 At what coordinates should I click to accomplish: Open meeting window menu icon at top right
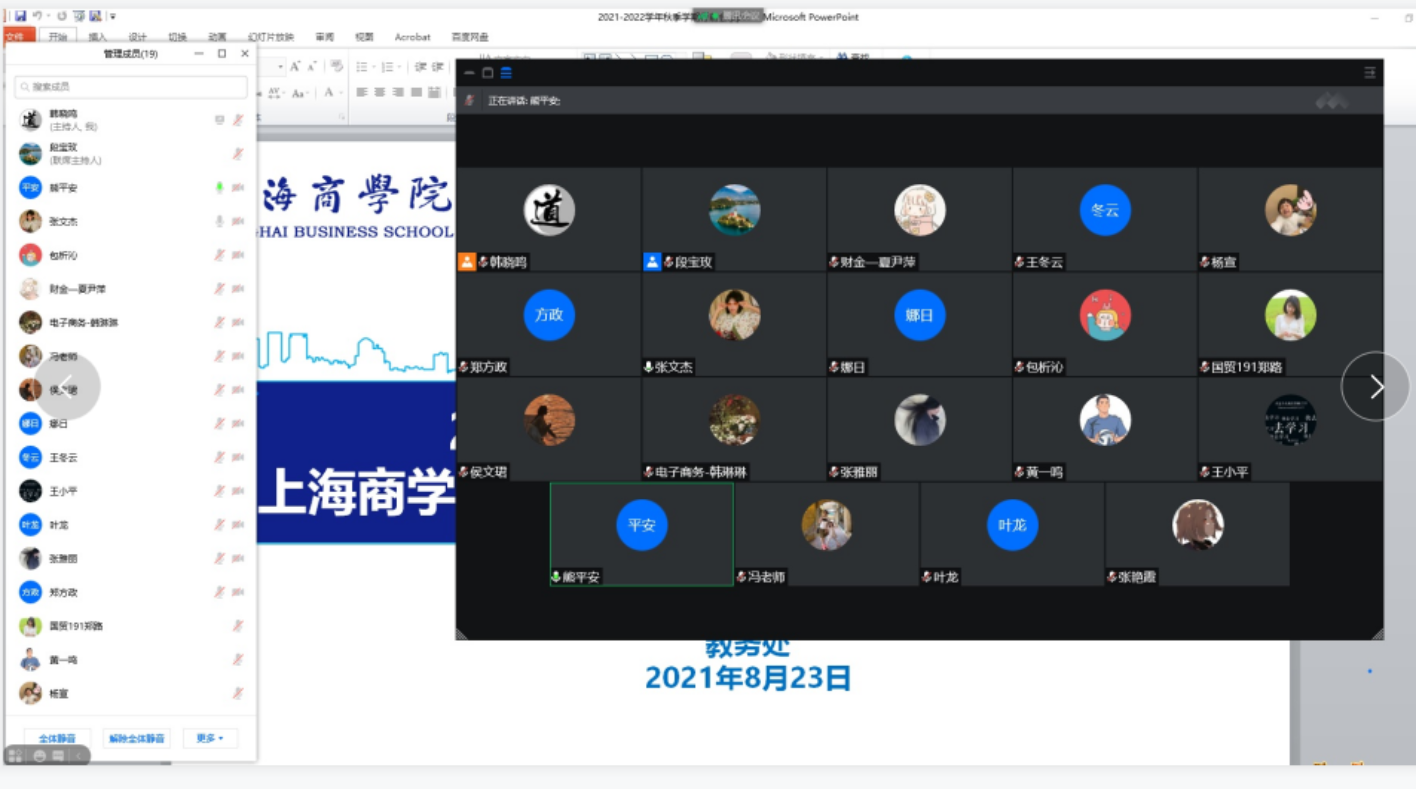tap(1369, 72)
